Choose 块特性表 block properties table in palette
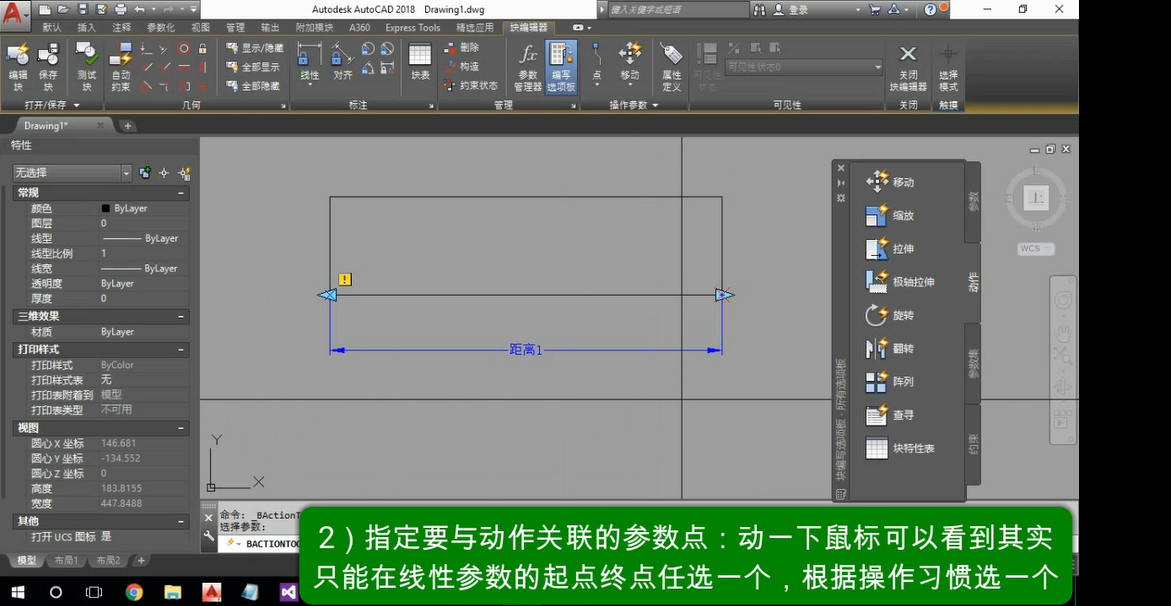Viewport: 1171px width, 606px height. point(900,448)
